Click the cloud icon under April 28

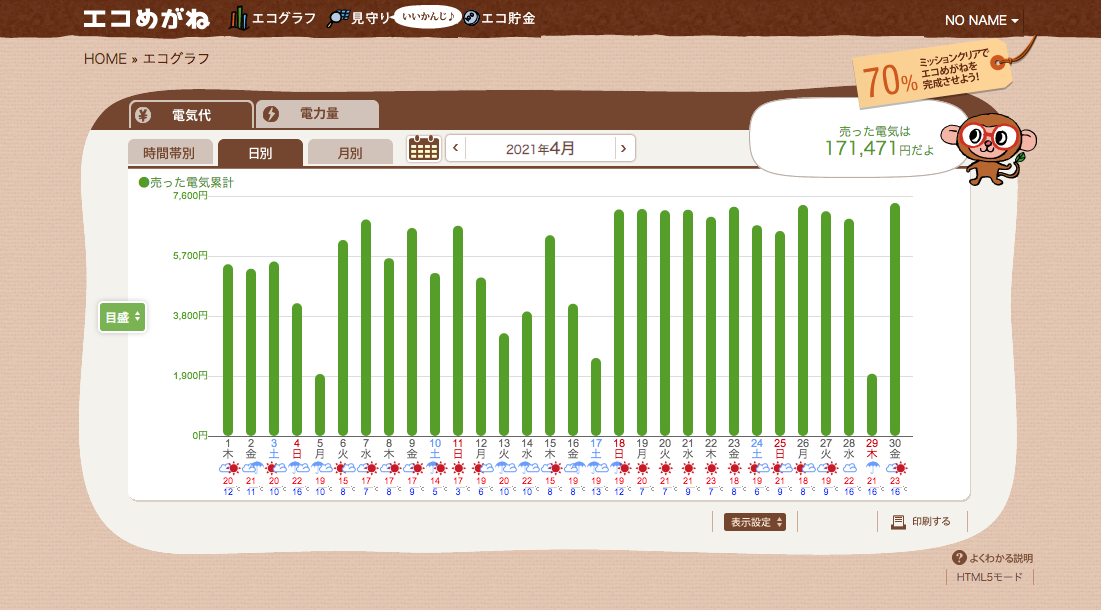849,468
